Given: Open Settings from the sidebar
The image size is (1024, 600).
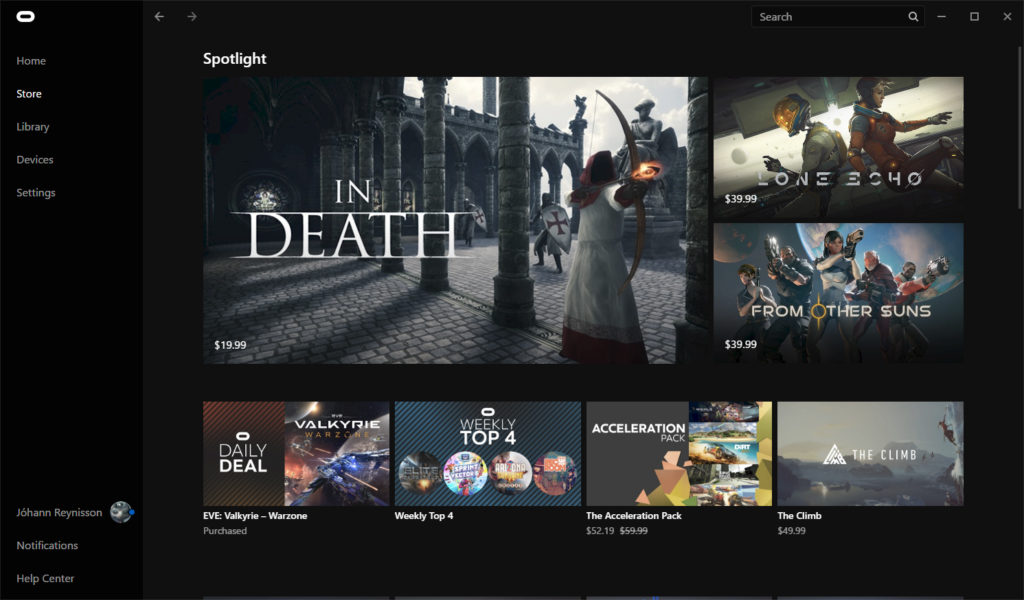Looking at the screenshot, I should [x=36, y=193].
